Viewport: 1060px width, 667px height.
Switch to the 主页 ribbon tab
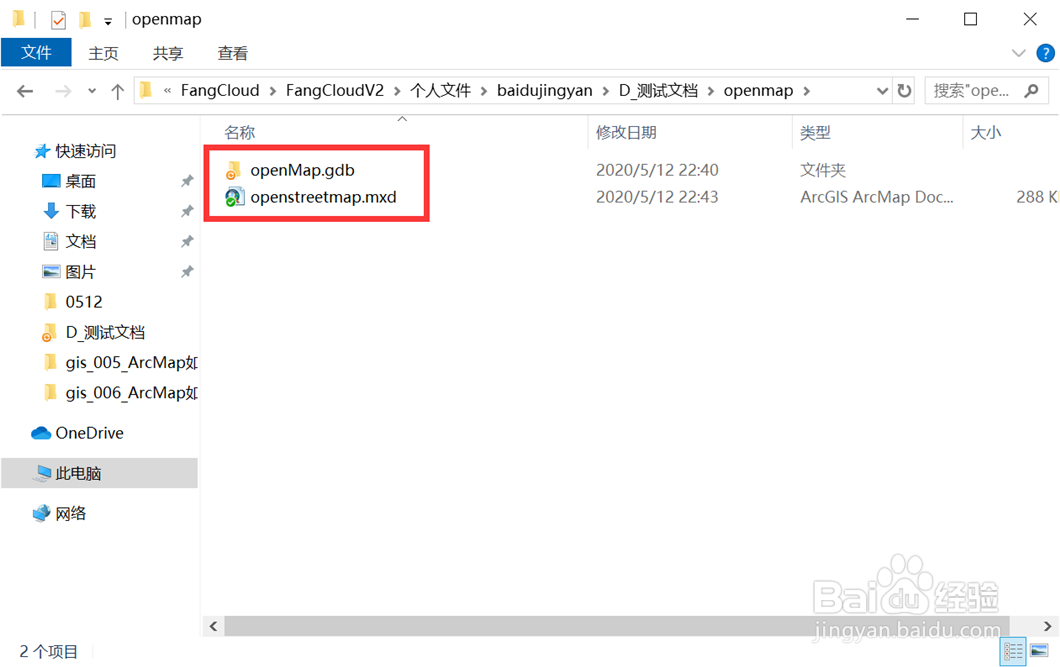(103, 53)
